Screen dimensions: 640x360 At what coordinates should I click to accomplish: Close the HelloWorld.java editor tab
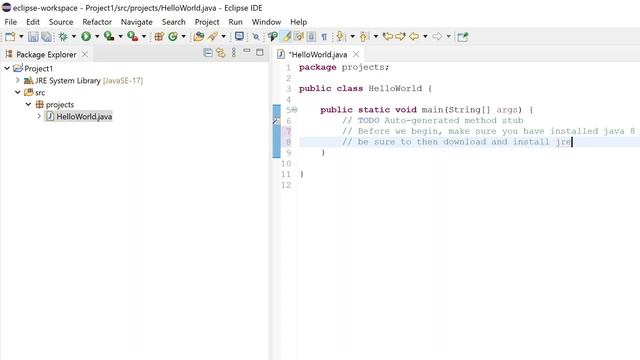pos(356,54)
